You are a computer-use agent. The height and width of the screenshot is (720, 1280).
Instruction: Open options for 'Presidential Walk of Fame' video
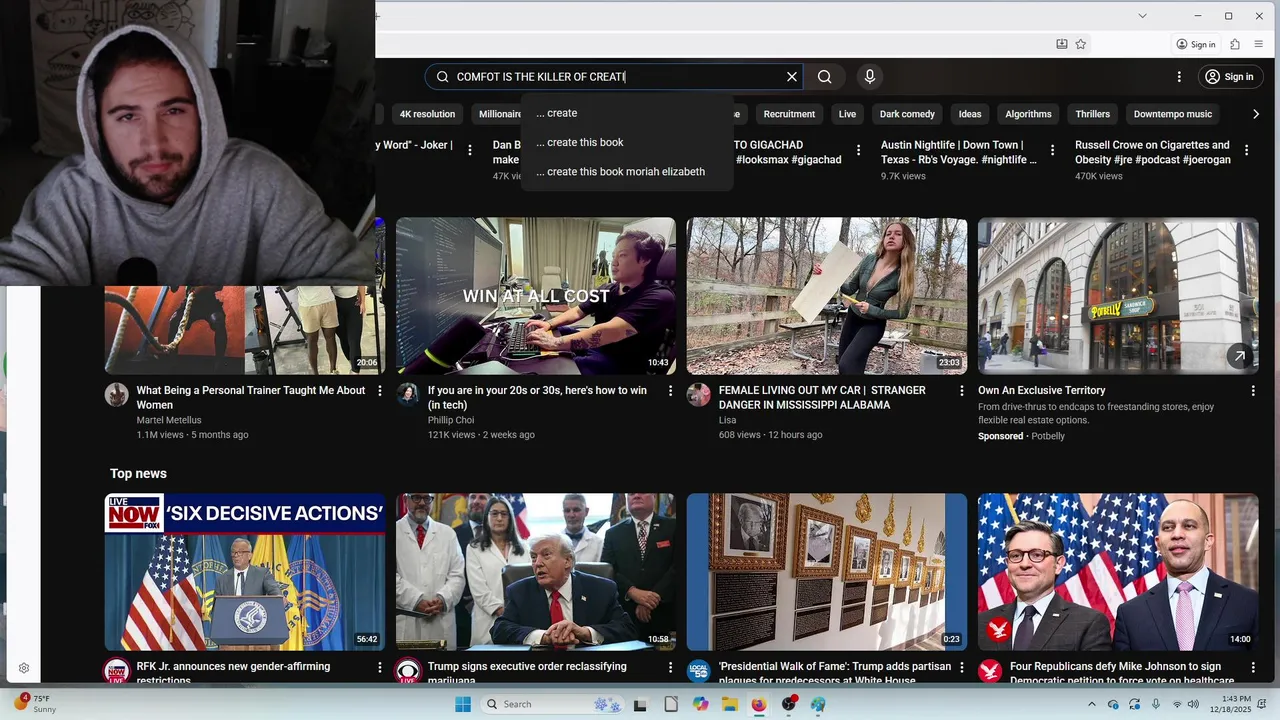tap(962, 667)
